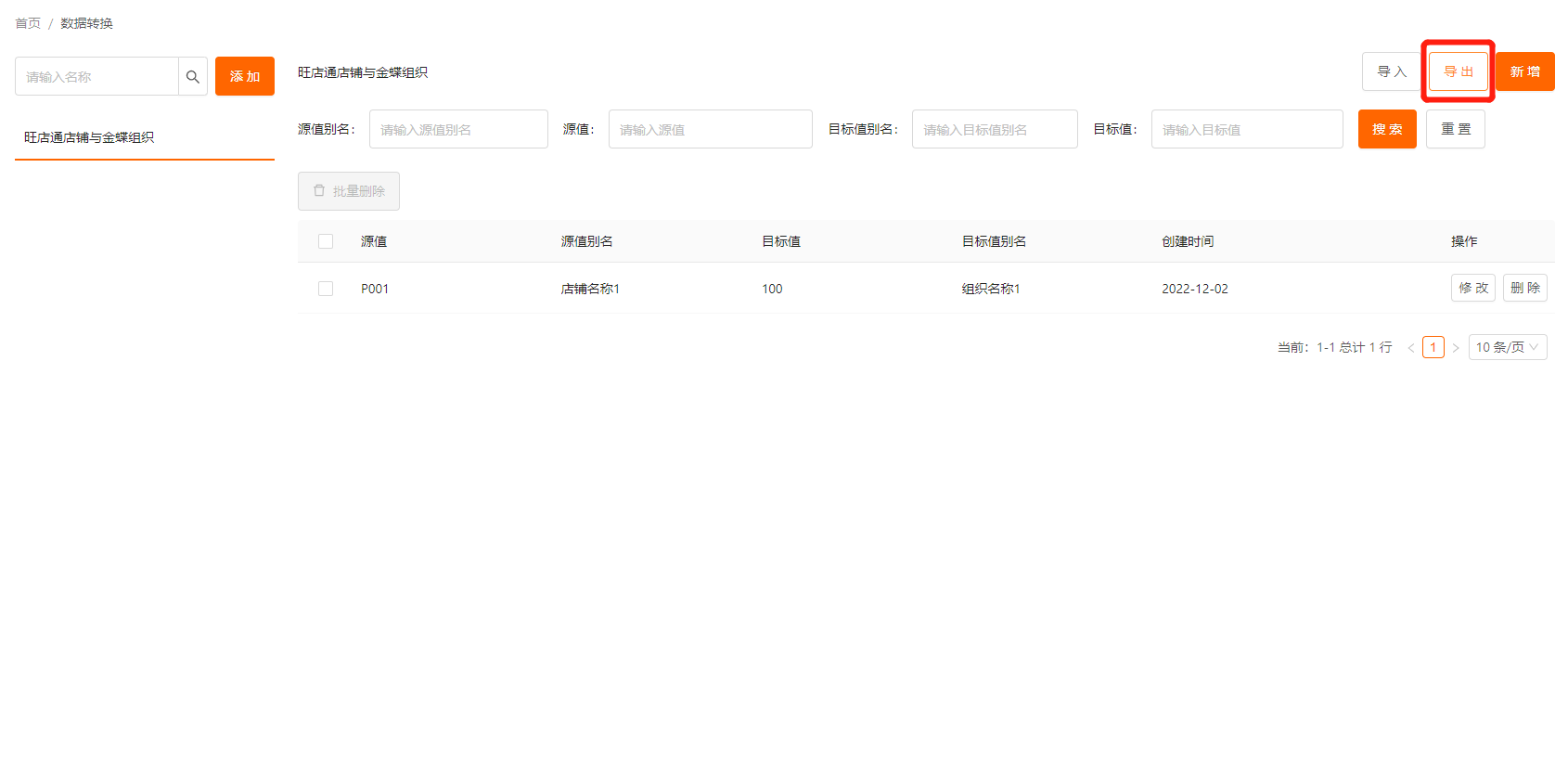Click the 导出 export button
The image size is (1568, 761).
[1458, 71]
